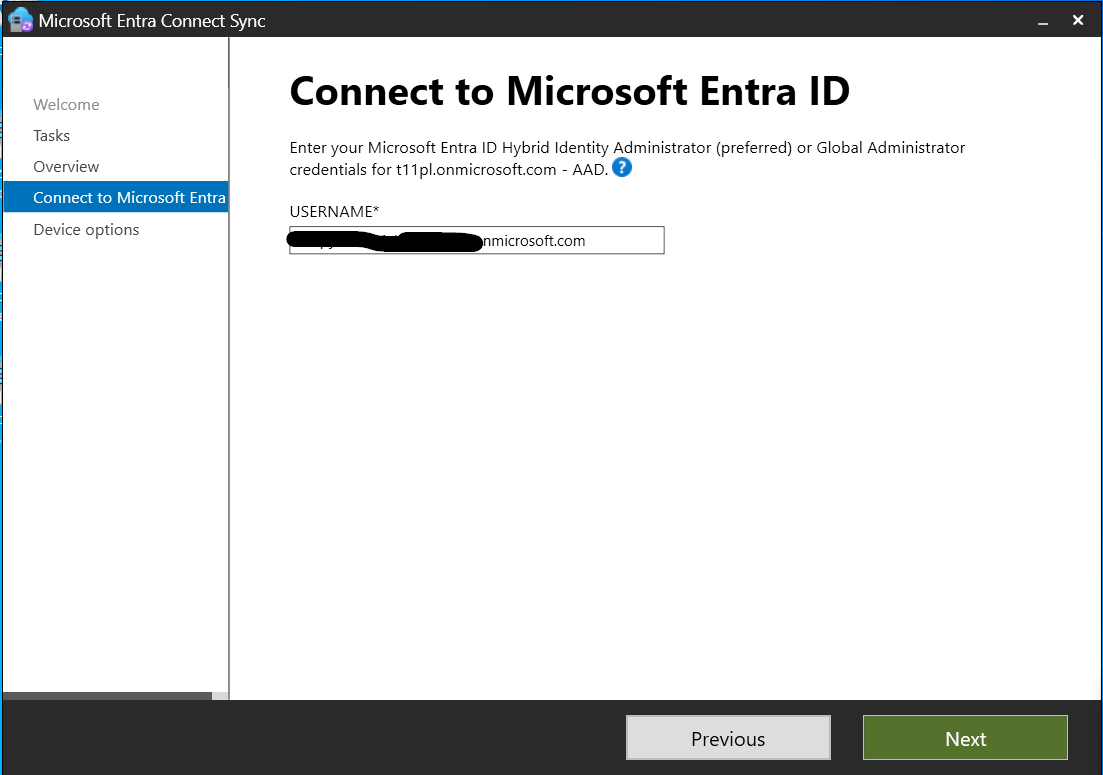
Task: Click the Connect to Microsoft Entra ID heading
Action: click(568, 91)
